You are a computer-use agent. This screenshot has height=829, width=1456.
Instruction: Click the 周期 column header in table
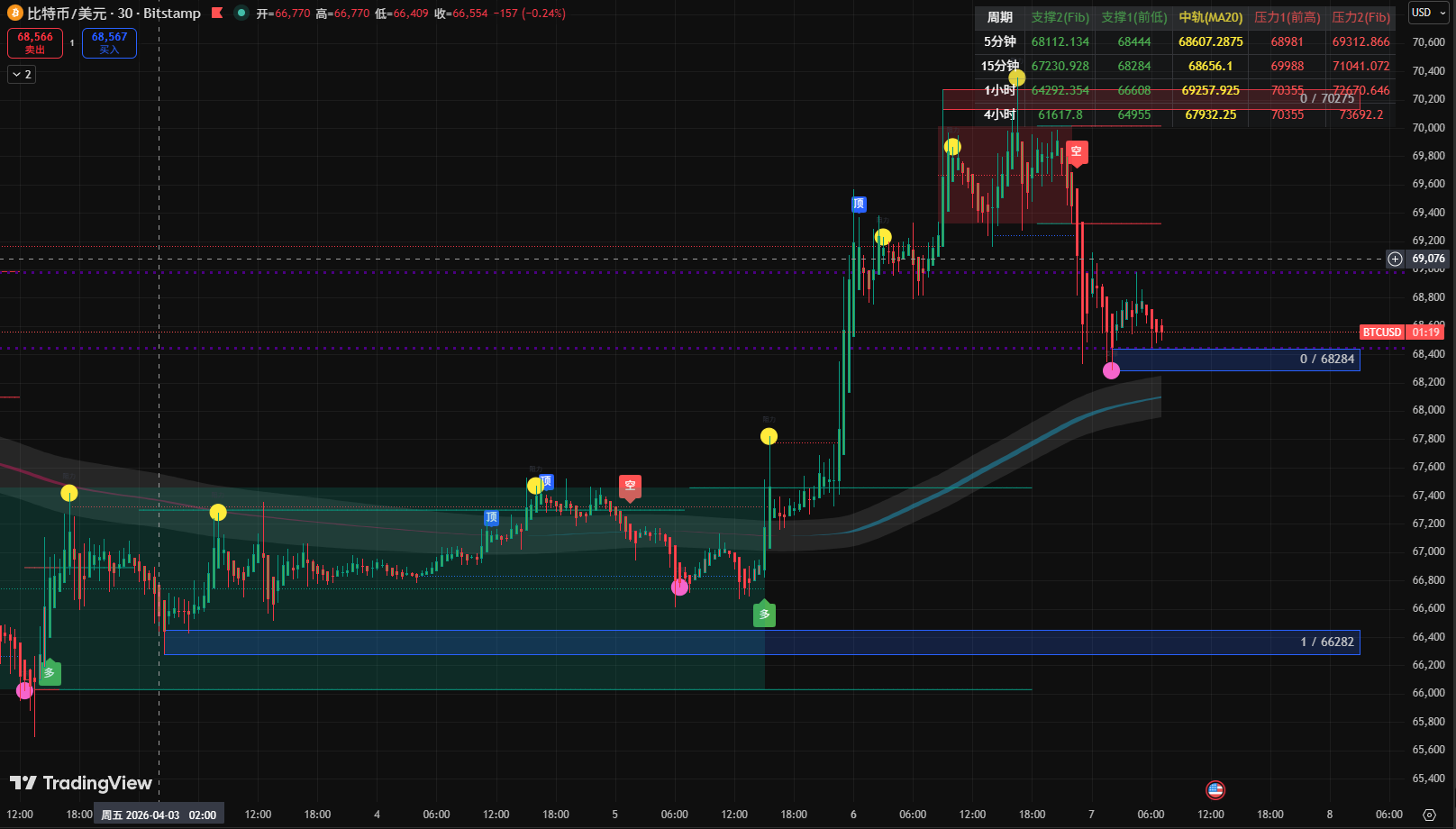coord(999,17)
